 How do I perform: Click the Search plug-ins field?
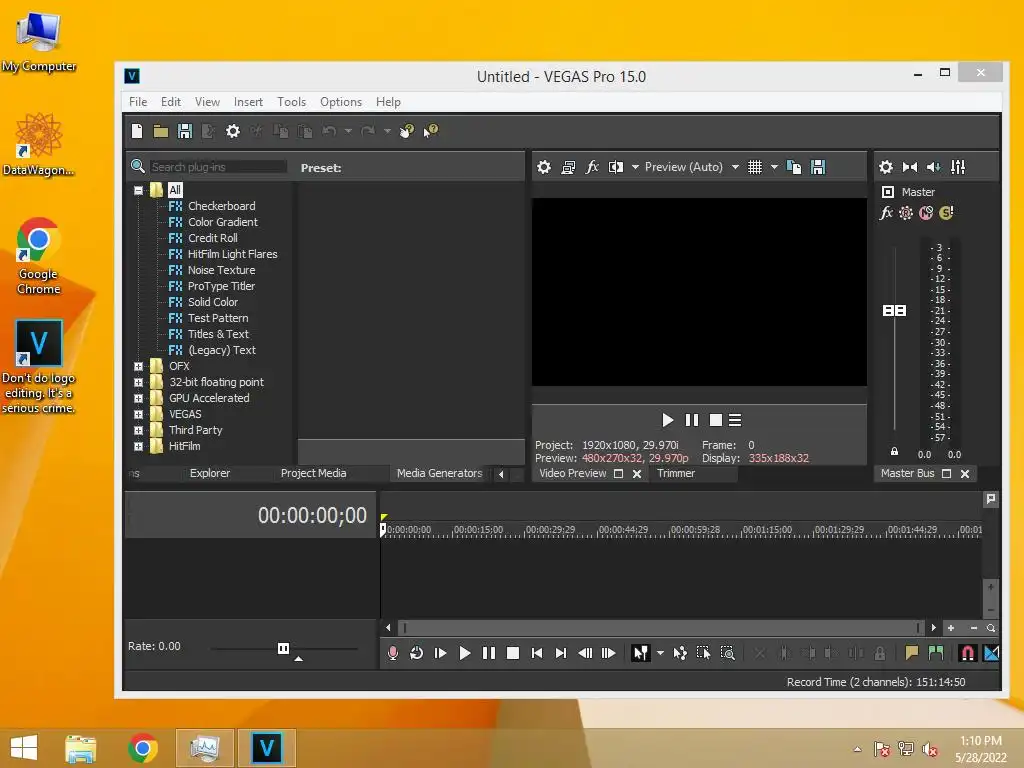click(217, 167)
